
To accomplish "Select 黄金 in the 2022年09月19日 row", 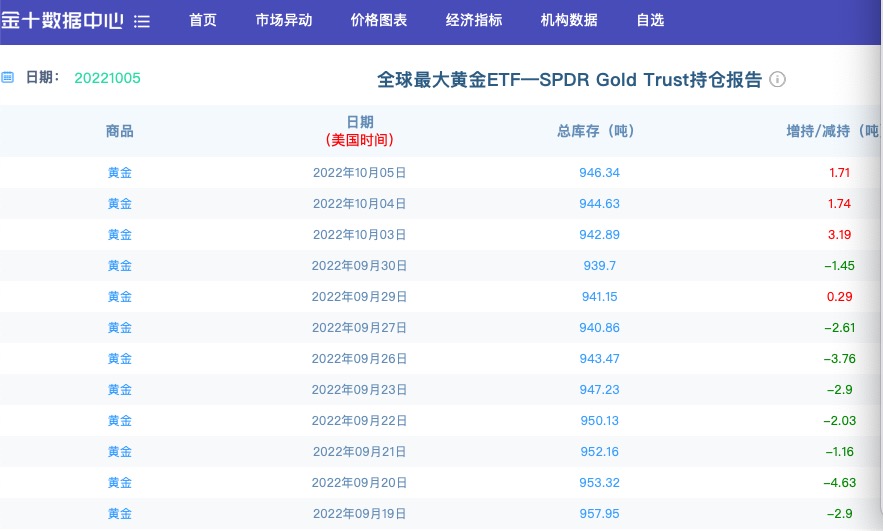I will 119,513.
